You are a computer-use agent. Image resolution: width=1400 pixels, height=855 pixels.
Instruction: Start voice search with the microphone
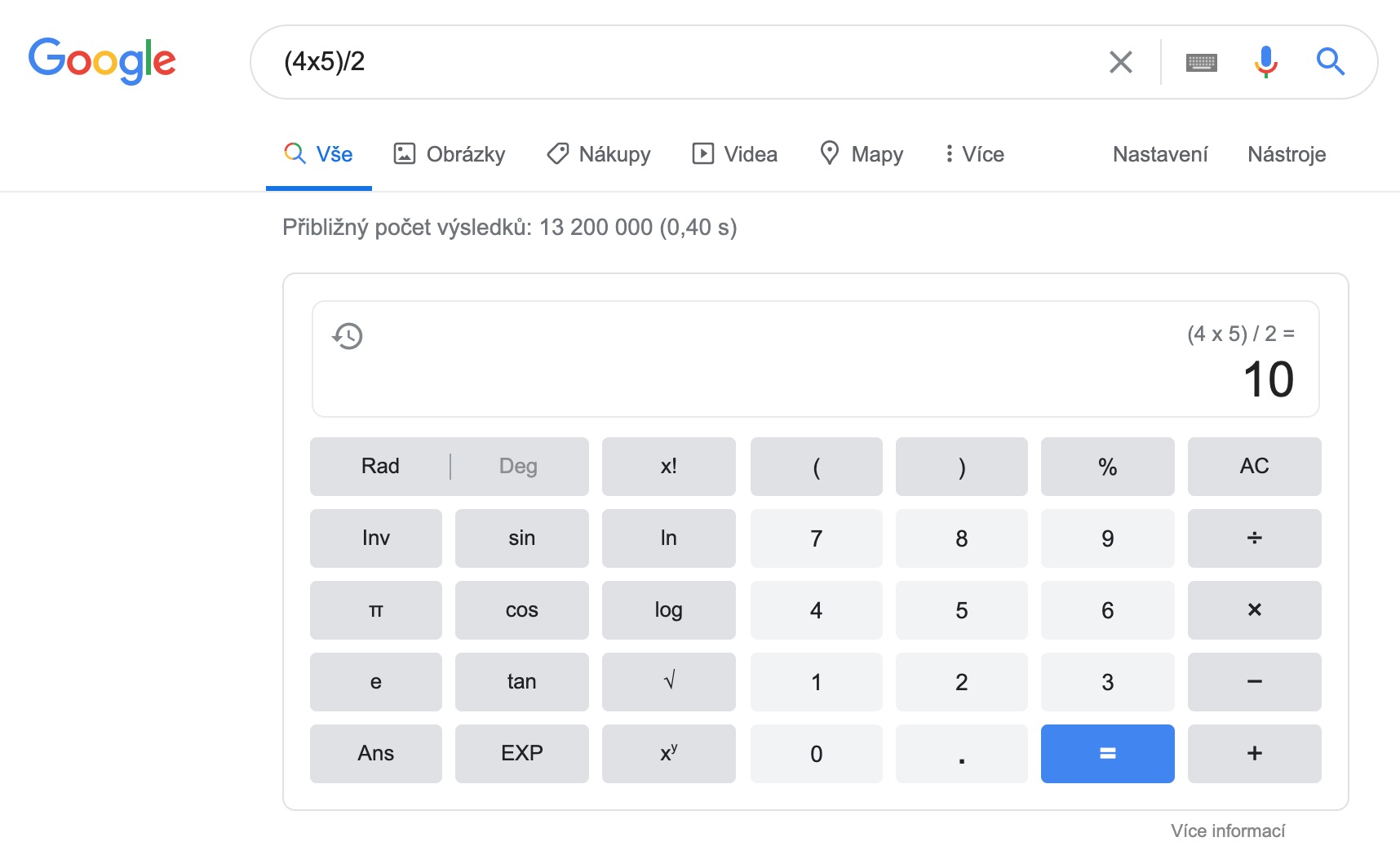click(1265, 62)
